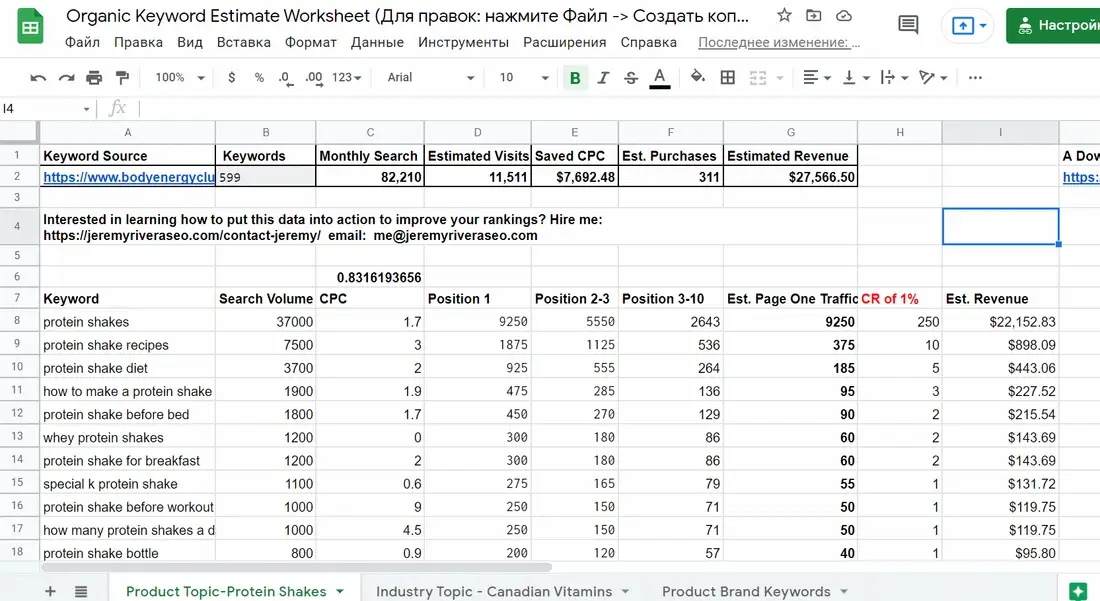This screenshot has height=601, width=1100.
Task: Format cell as percent
Action: [x=259, y=78]
